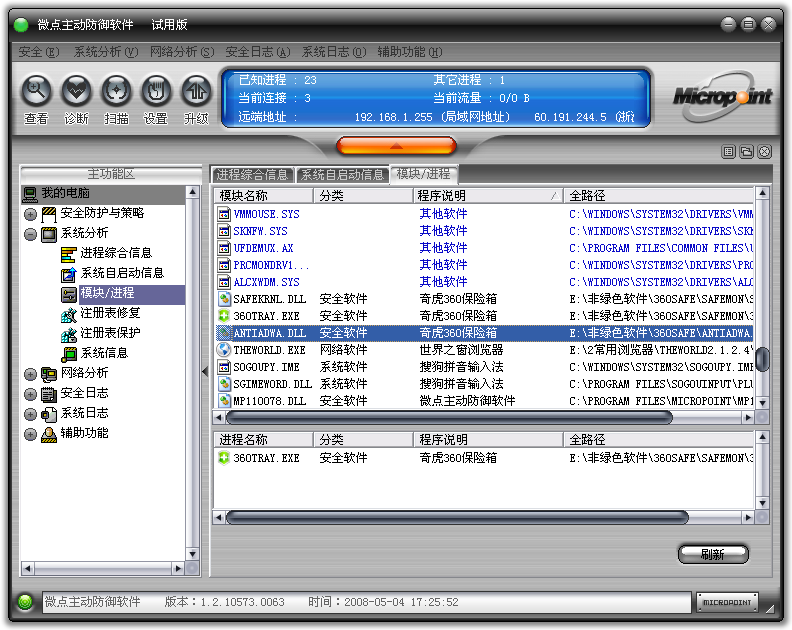Click the PRCMONDRV1 driver file icon
Screen dimensions: 792x630
pyautogui.click(x=224, y=265)
